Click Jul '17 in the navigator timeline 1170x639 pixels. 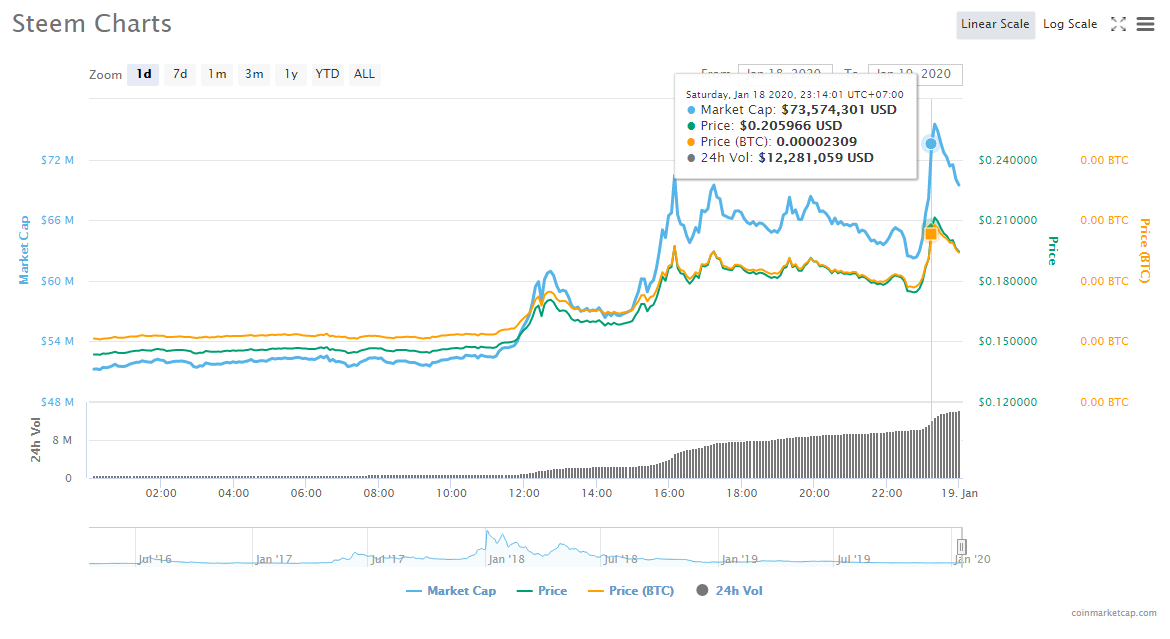click(387, 559)
